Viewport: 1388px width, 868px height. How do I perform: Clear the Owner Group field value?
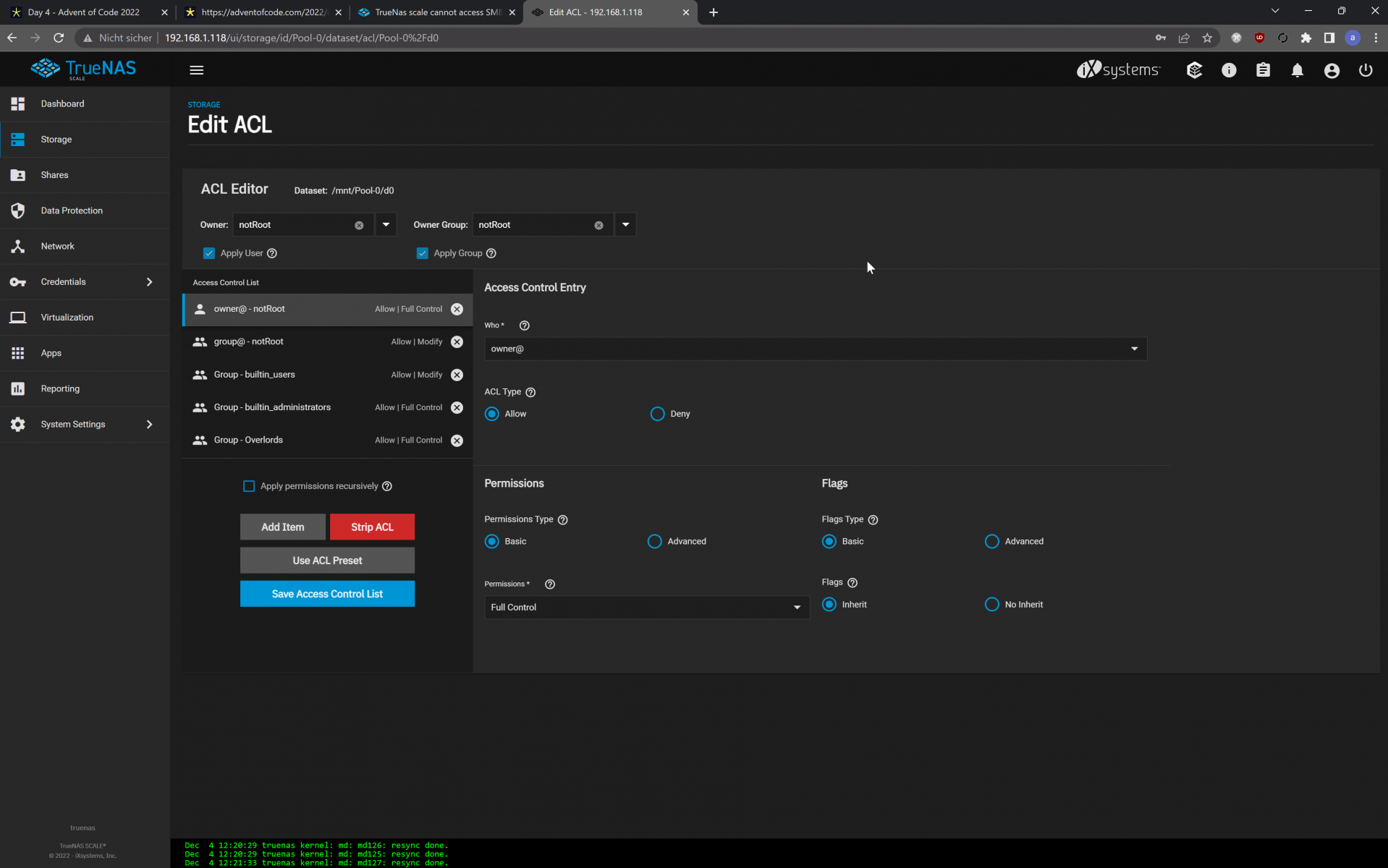(x=598, y=225)
